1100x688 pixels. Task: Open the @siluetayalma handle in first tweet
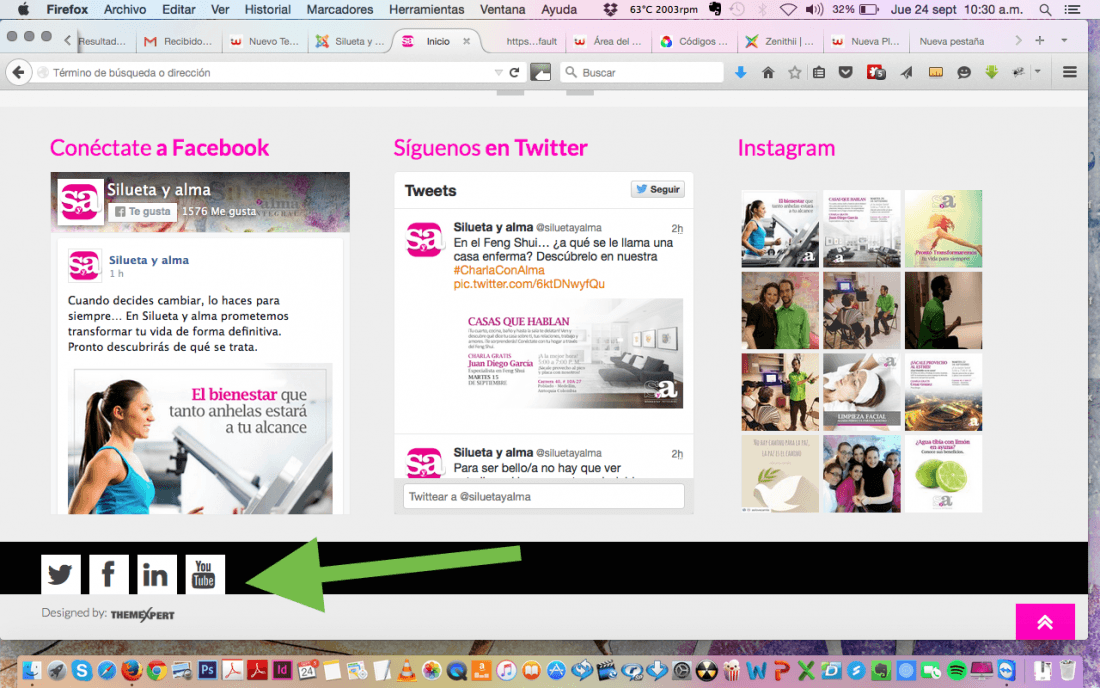point(569,228)
